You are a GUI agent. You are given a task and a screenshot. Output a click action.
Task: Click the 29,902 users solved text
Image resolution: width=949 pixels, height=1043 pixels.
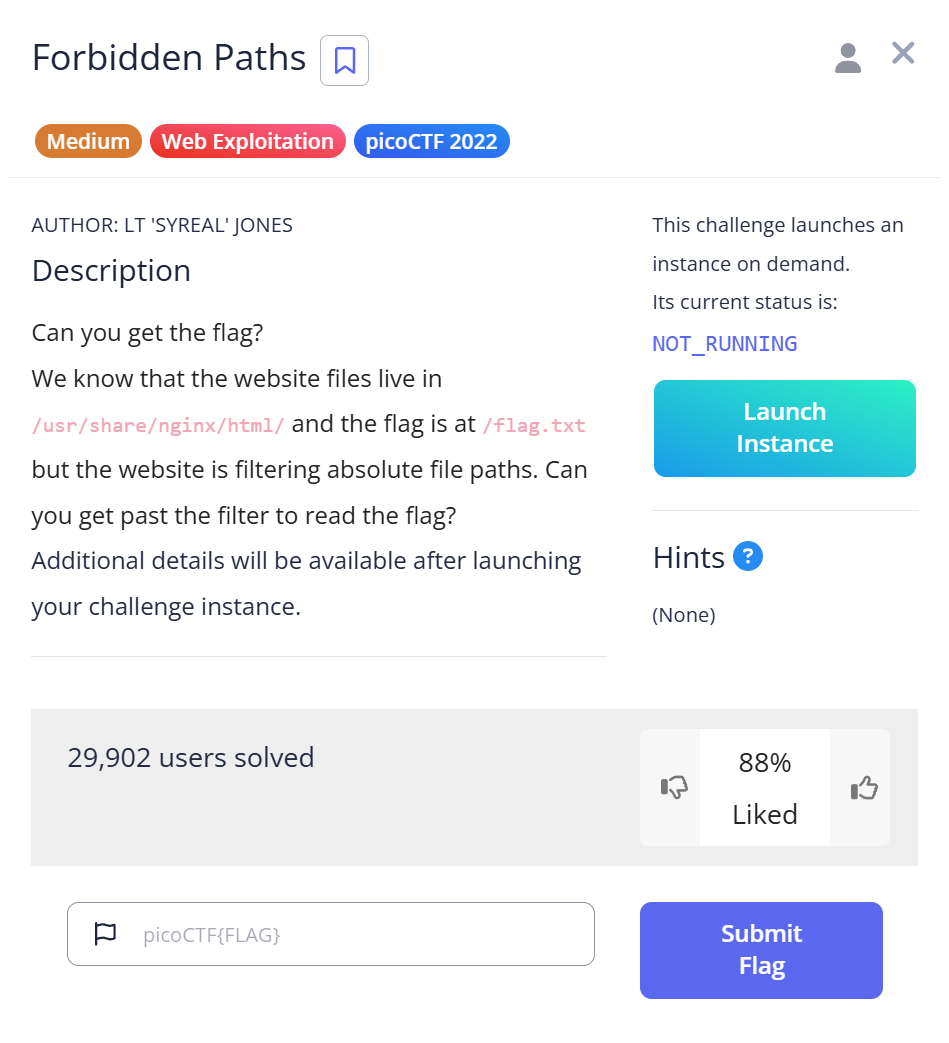tap(191, 758)
